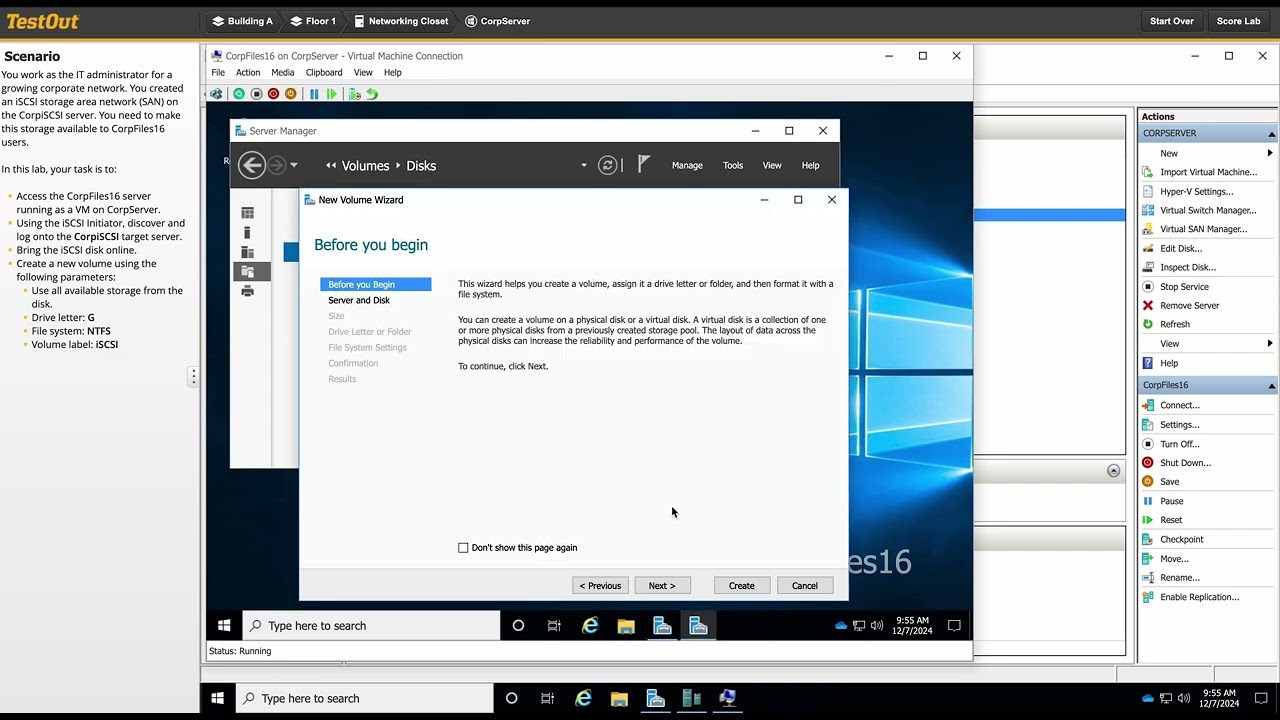Open Server Manager notifications flag
This screenshot has height=720, width=1280.
[x=644, y=164]
